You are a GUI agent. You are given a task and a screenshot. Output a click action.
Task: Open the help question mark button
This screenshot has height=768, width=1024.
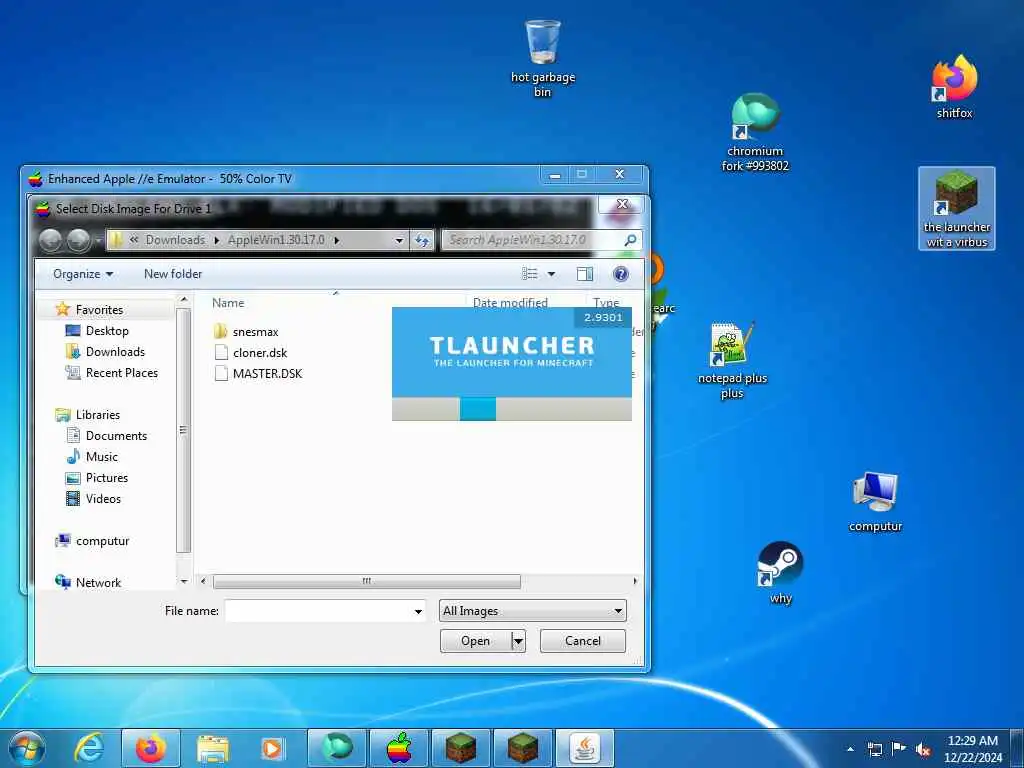point(621,274)
